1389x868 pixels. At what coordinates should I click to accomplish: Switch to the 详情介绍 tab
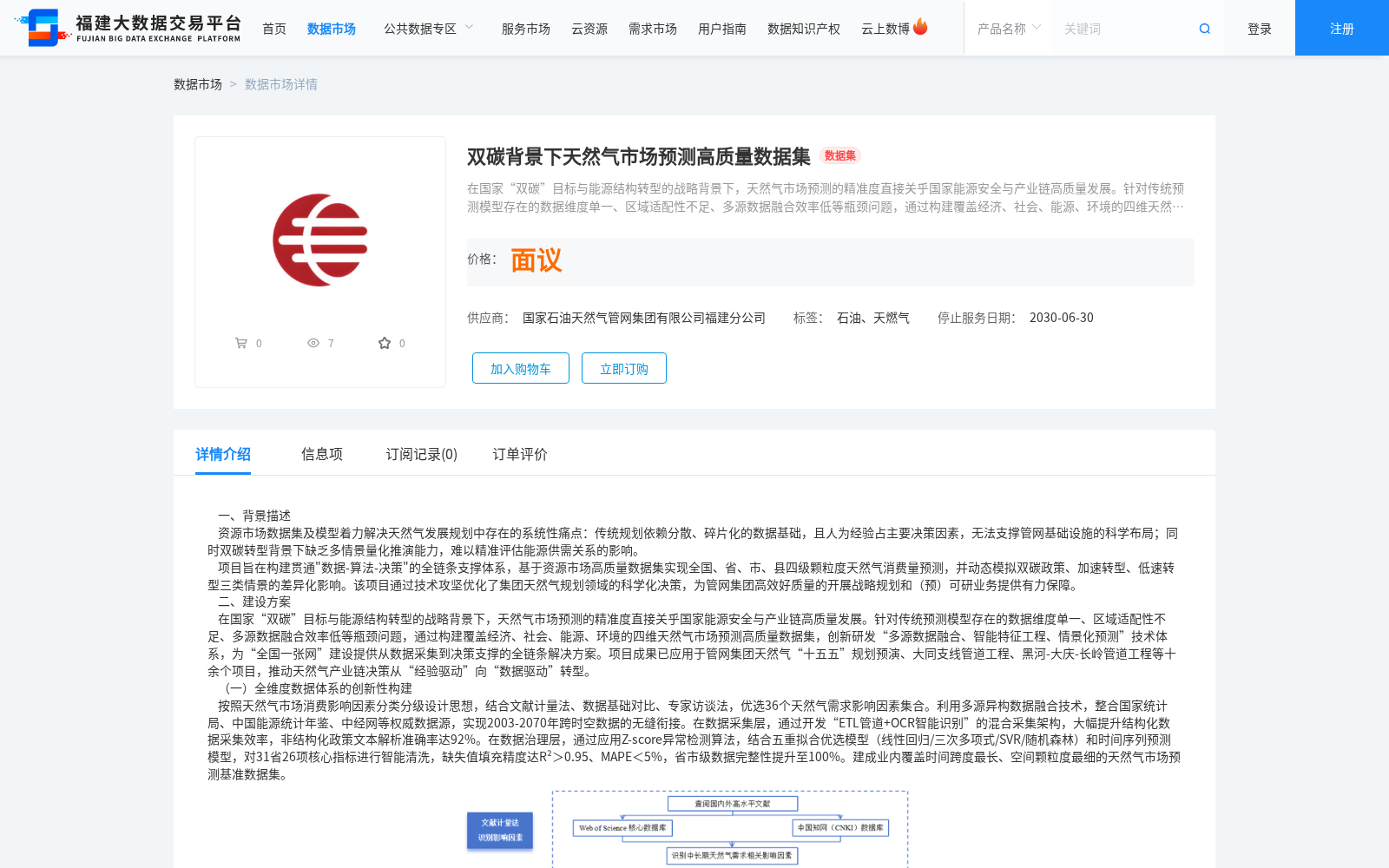223,454
